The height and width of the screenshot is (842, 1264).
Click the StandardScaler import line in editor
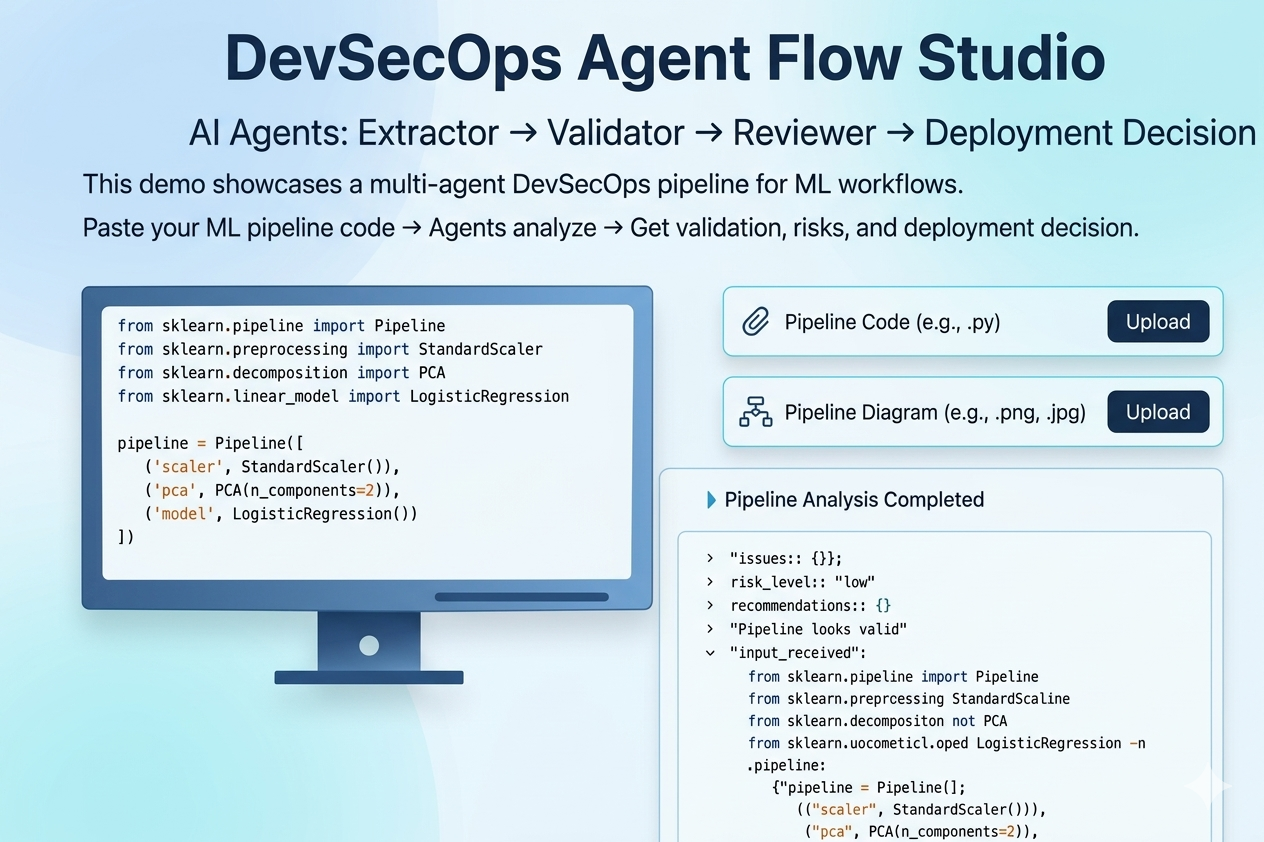(x=330, y=349)
